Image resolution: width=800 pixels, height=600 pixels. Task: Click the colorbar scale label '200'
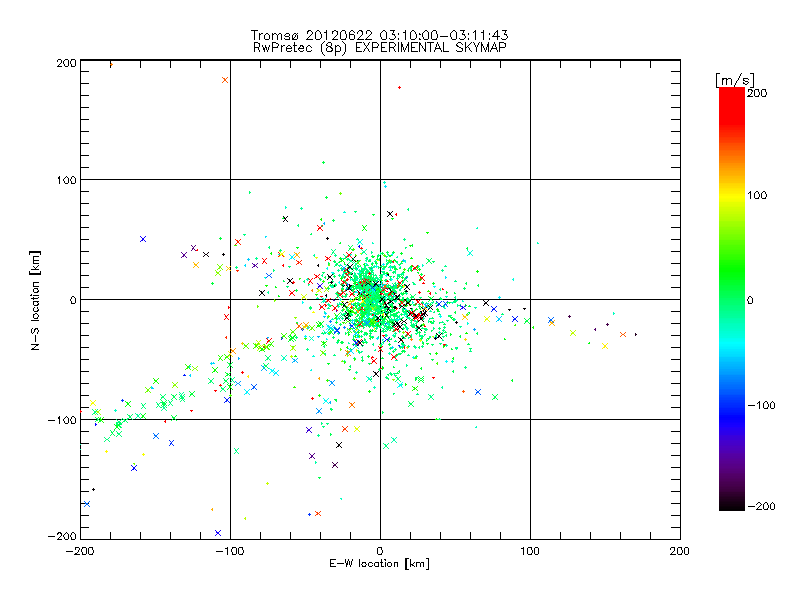pyautogui.click(x=757, y=93)
